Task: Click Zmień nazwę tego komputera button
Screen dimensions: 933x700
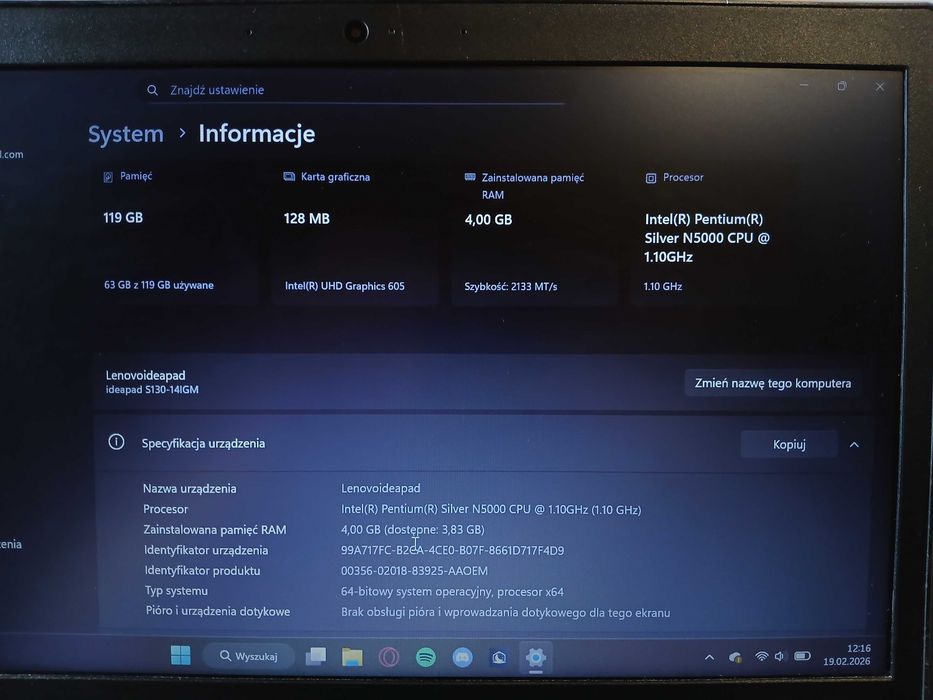Action: click(x=773, y=383)
